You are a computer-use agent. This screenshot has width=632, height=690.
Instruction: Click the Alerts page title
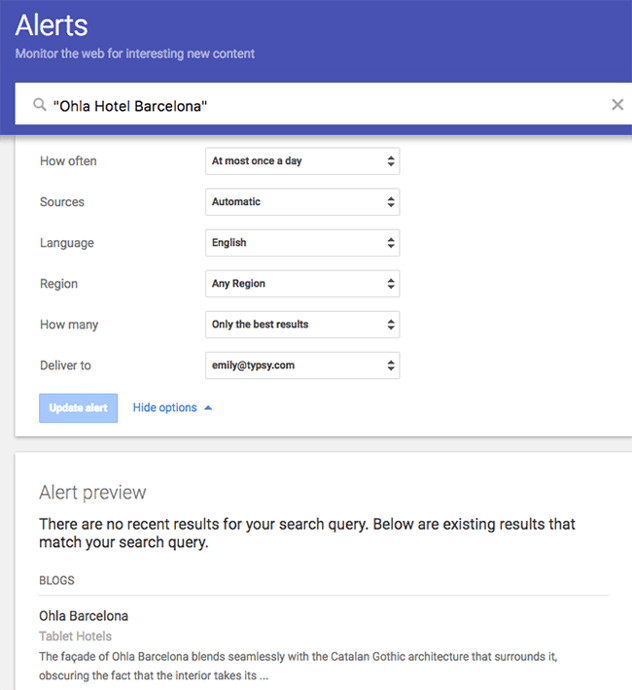point(51,25)
